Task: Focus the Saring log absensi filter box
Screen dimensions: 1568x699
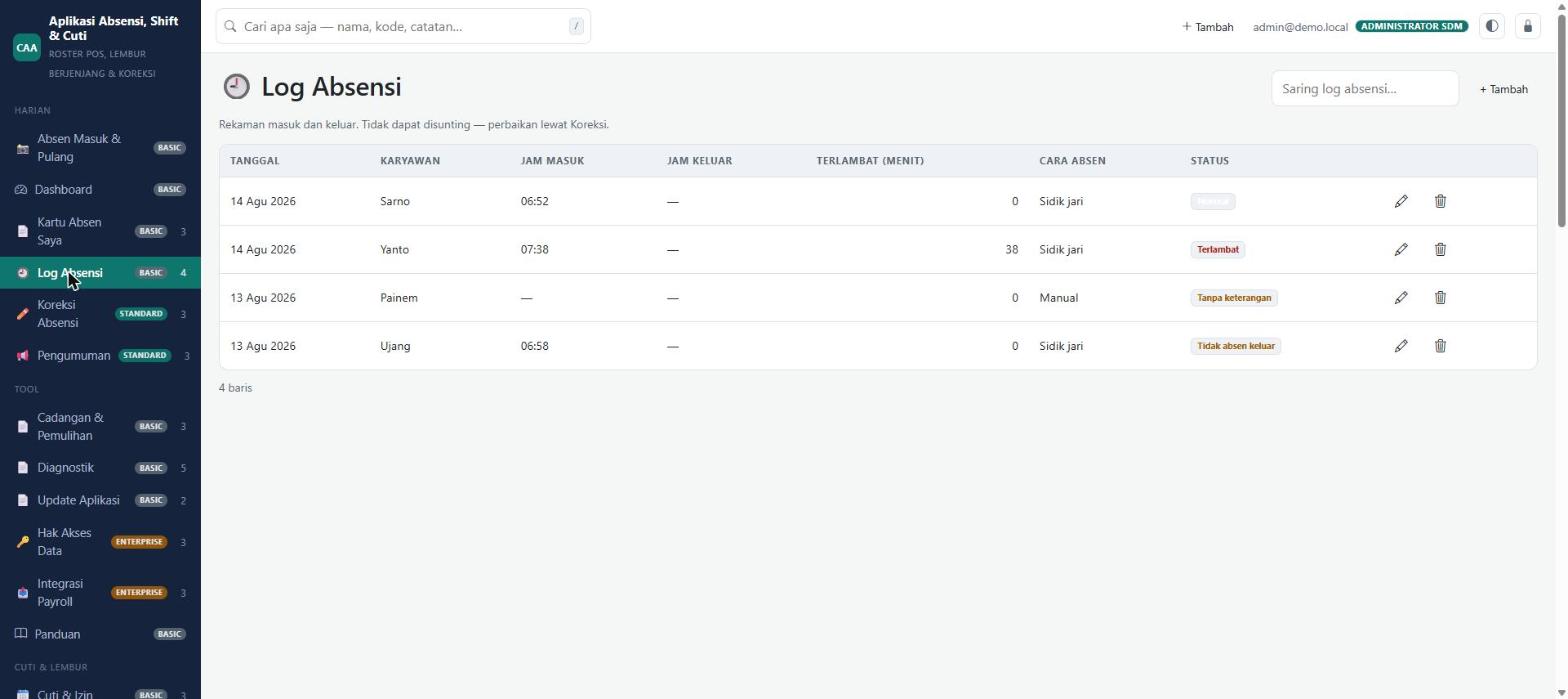Action: (1365, 88)
